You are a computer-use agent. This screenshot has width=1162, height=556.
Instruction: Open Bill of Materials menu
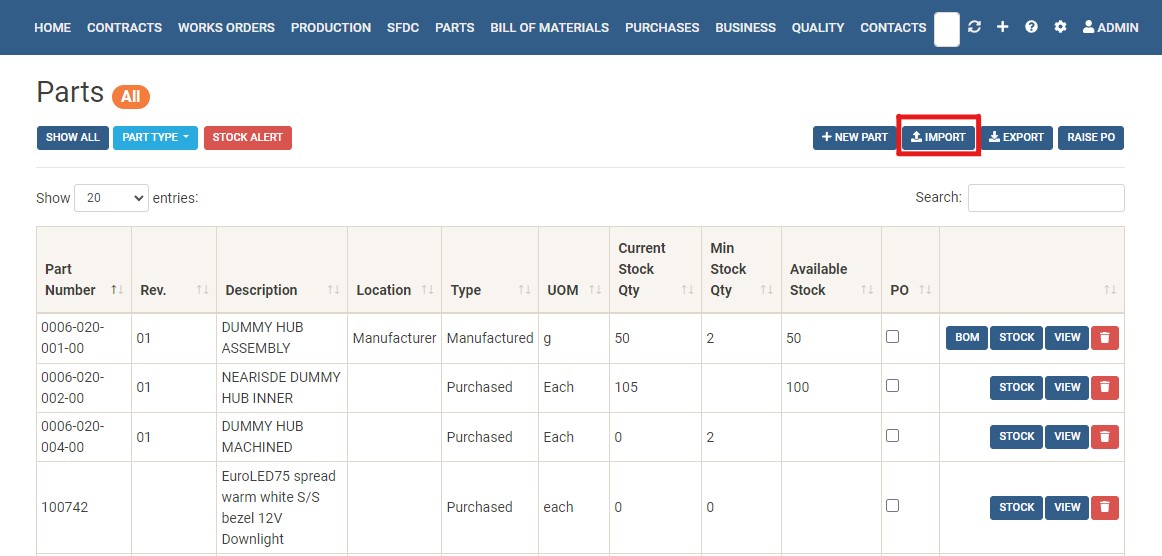[549, 28]
